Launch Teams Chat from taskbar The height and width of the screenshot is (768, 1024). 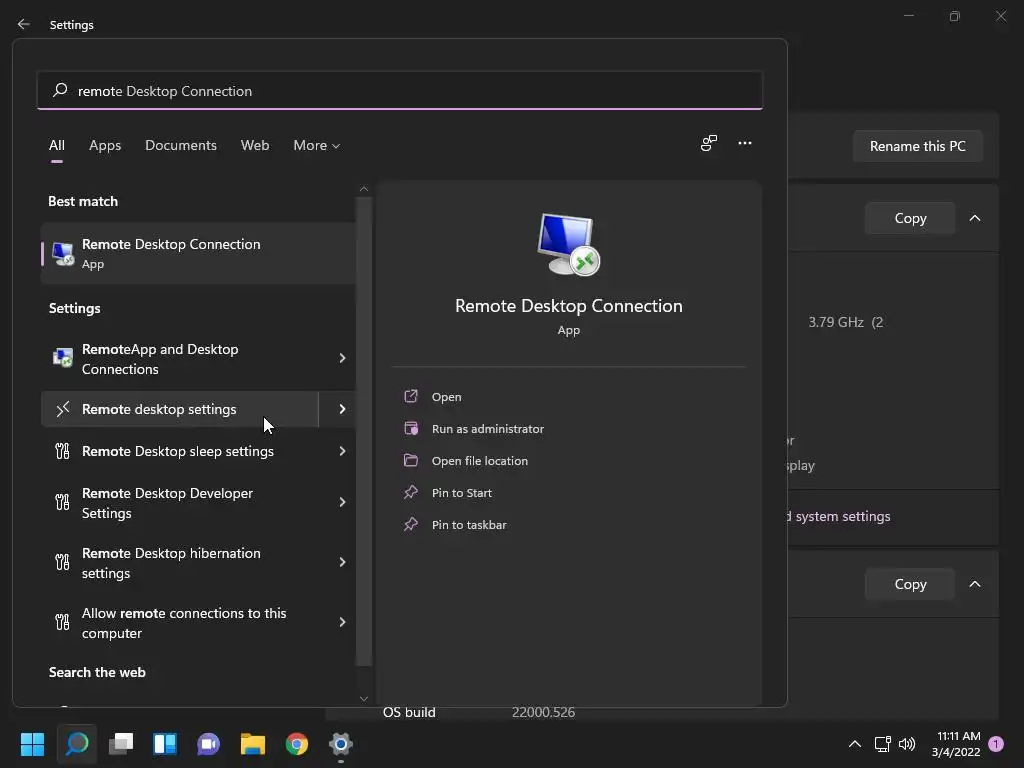[208, 744]
